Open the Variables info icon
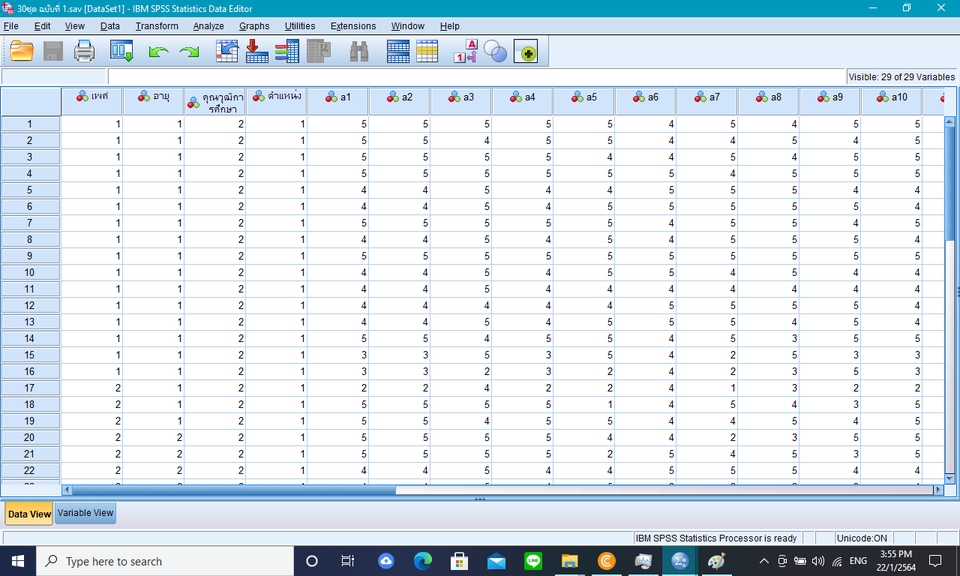960x576 pixels. (287, 51)
